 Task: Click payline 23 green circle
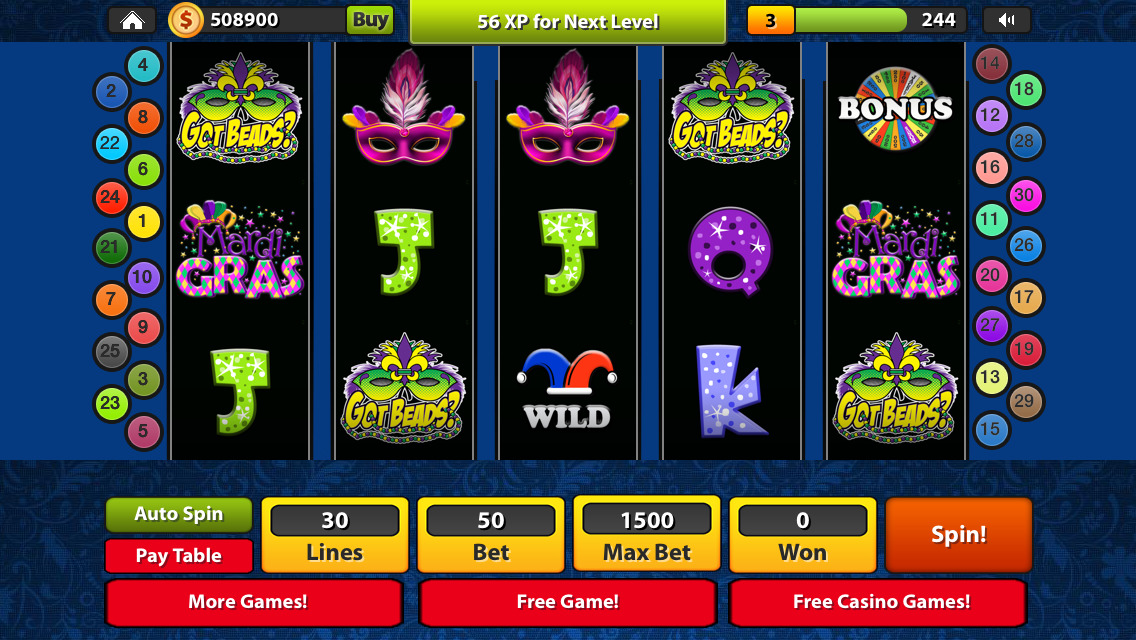pyautogui.click(x=110, y=403)
